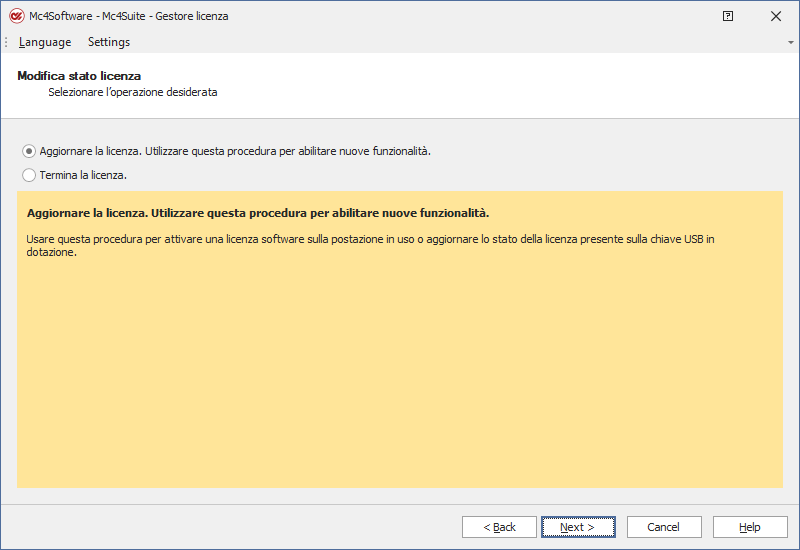
Task: Proceed with the Next button
Action: (x=577, y=527)
